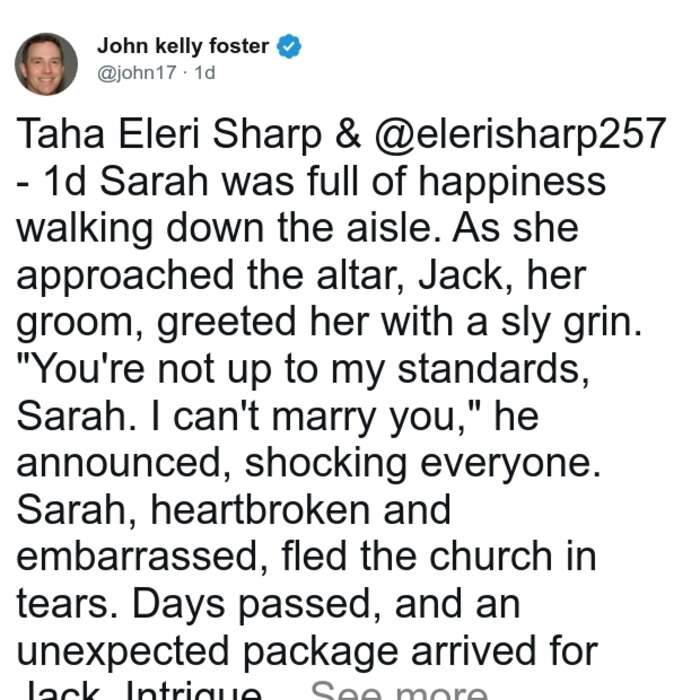Click the text 'announced, shocking everyone'
700x700 pixels.
coord(308,463)
